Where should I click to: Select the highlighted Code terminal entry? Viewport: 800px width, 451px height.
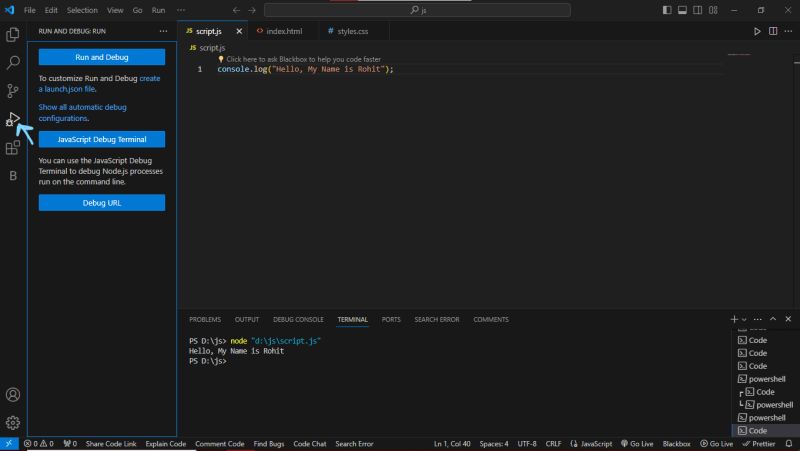[765, 431]
